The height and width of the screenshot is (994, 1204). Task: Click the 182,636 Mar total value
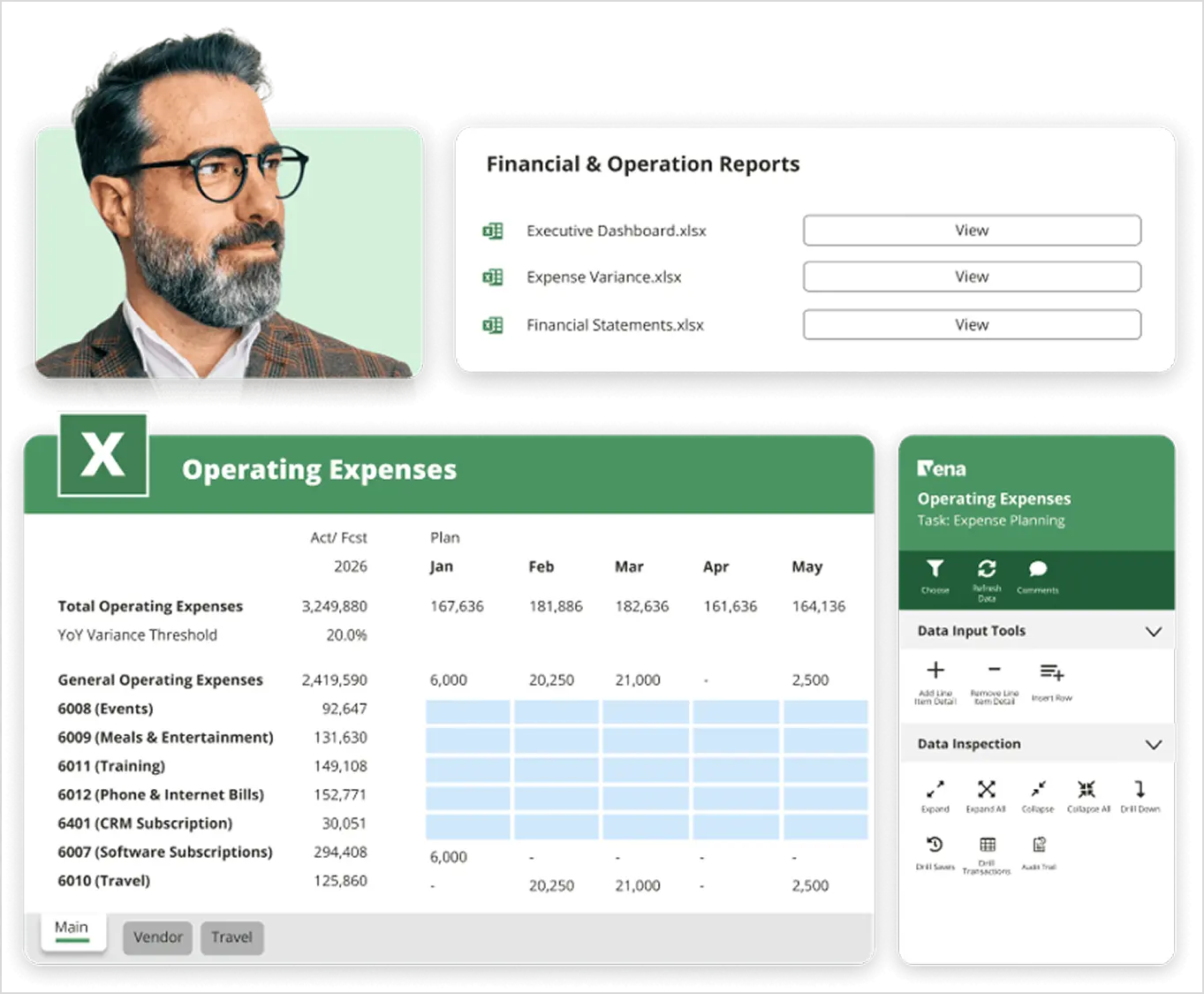point(642,606)
